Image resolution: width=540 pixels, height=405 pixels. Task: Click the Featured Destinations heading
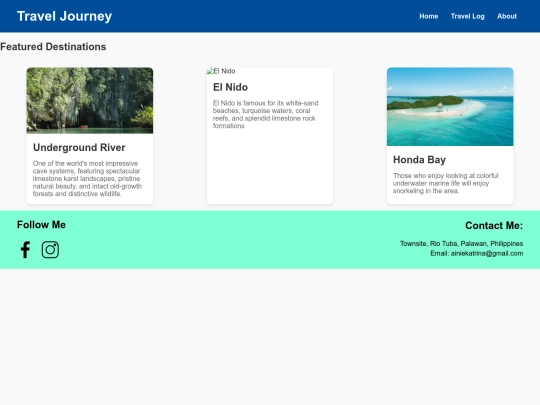point(53,46)
